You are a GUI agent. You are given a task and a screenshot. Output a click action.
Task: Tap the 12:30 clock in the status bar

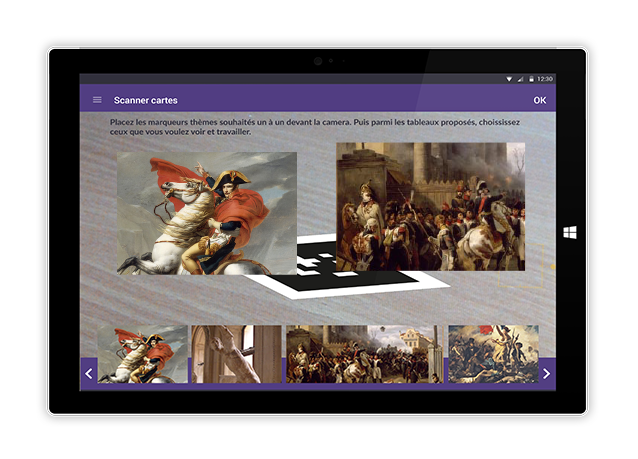click(544, 79)
